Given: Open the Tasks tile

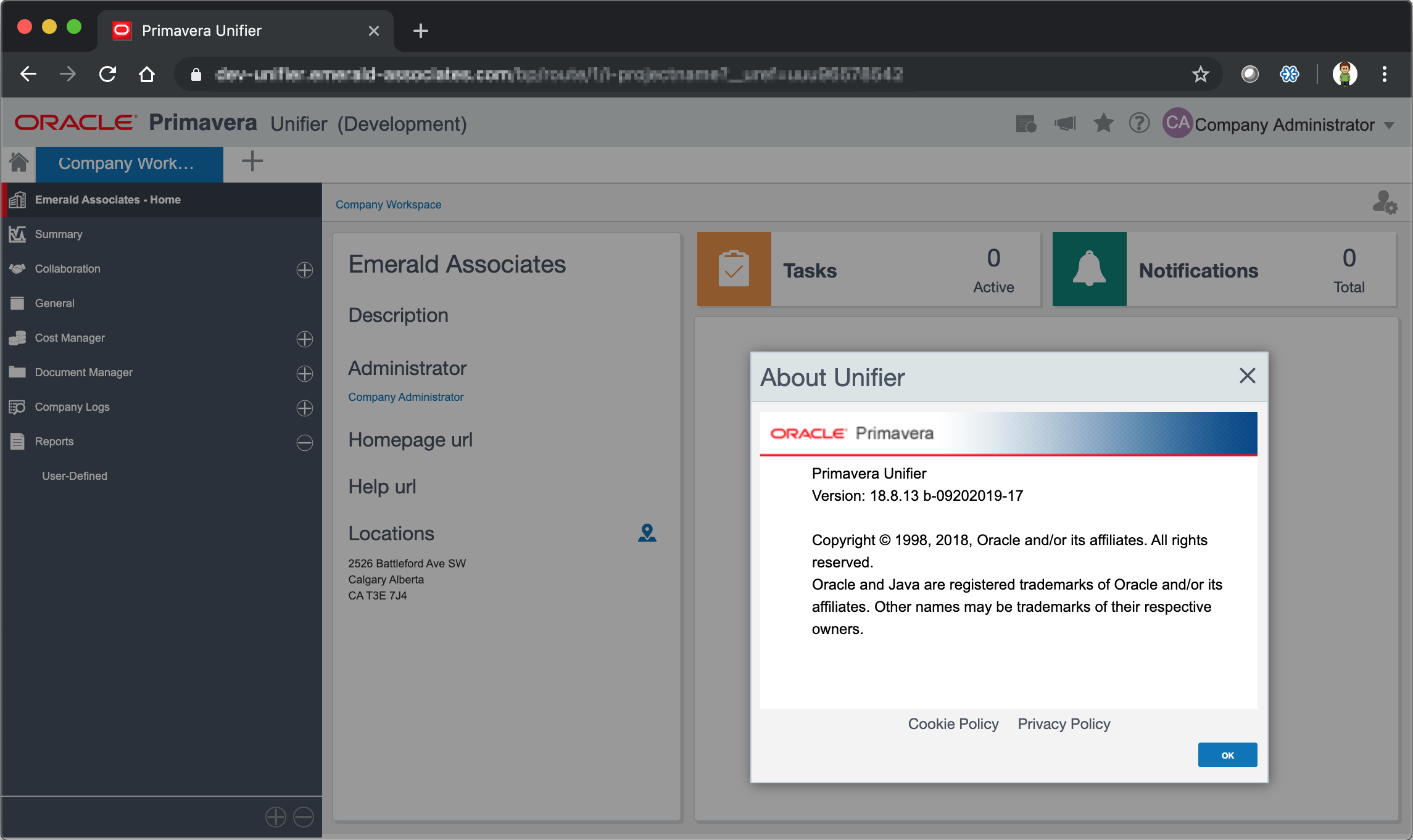Looking at the screenshot, I should tap(869, 270).
